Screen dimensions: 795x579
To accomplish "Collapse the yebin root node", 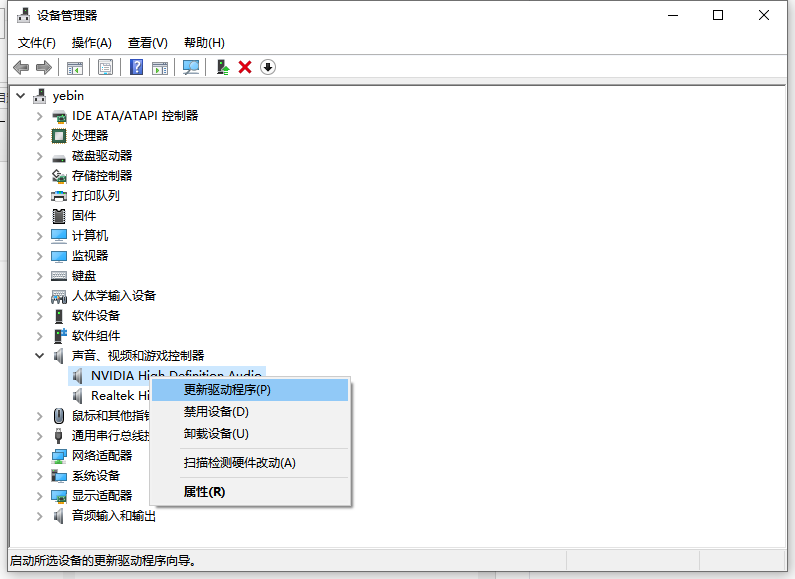I will pos(21,96).
